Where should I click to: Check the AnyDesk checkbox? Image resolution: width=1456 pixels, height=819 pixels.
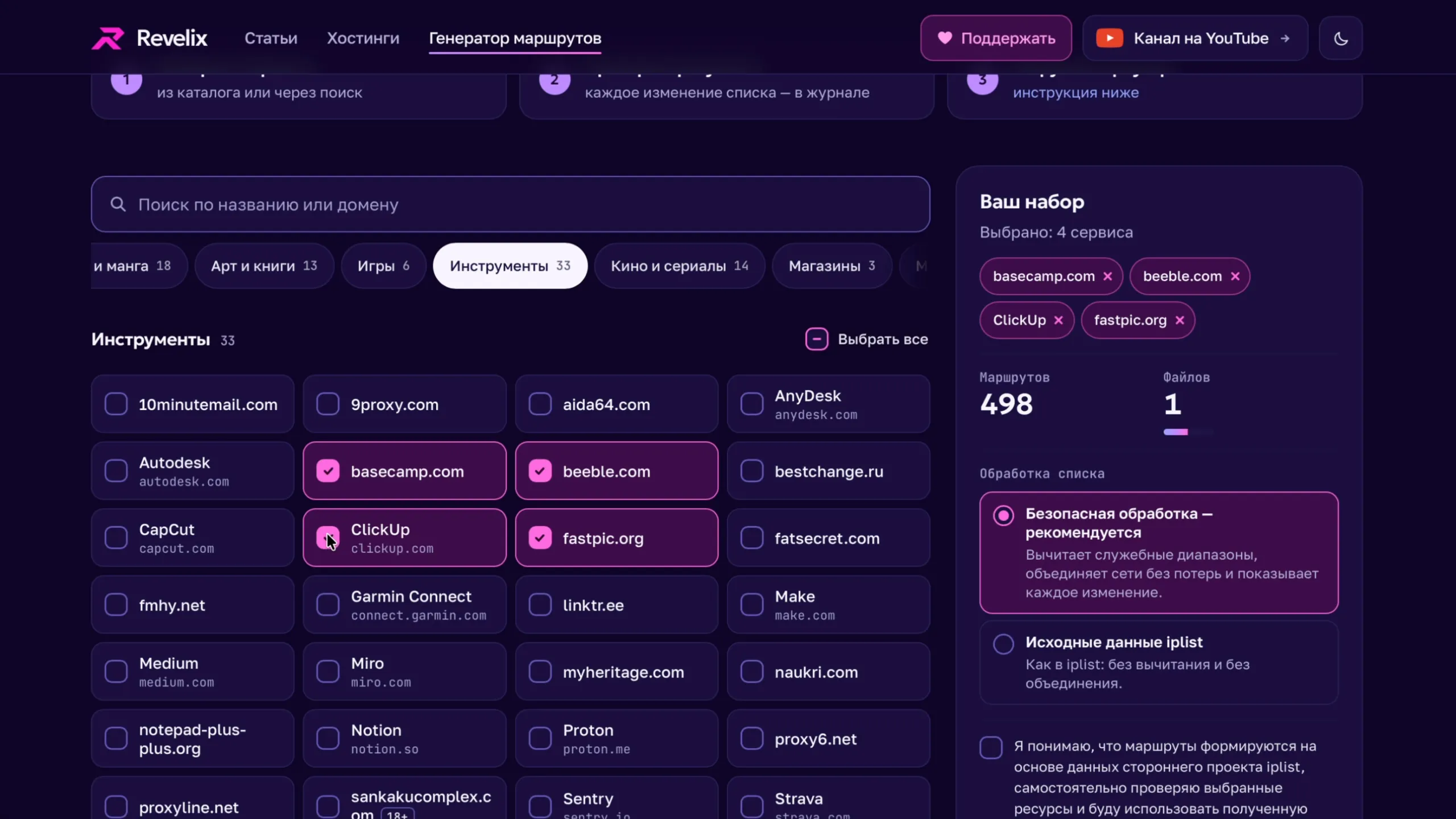[x=752, y=404]
